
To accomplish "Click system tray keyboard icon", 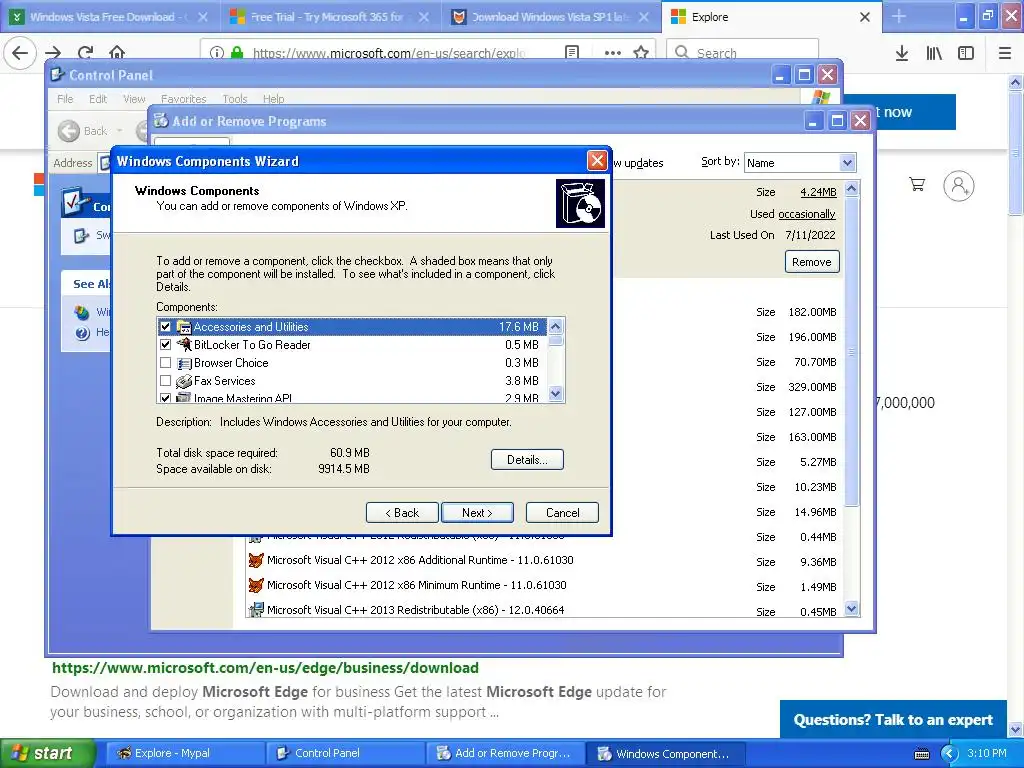I will click(x=921, y=754).
